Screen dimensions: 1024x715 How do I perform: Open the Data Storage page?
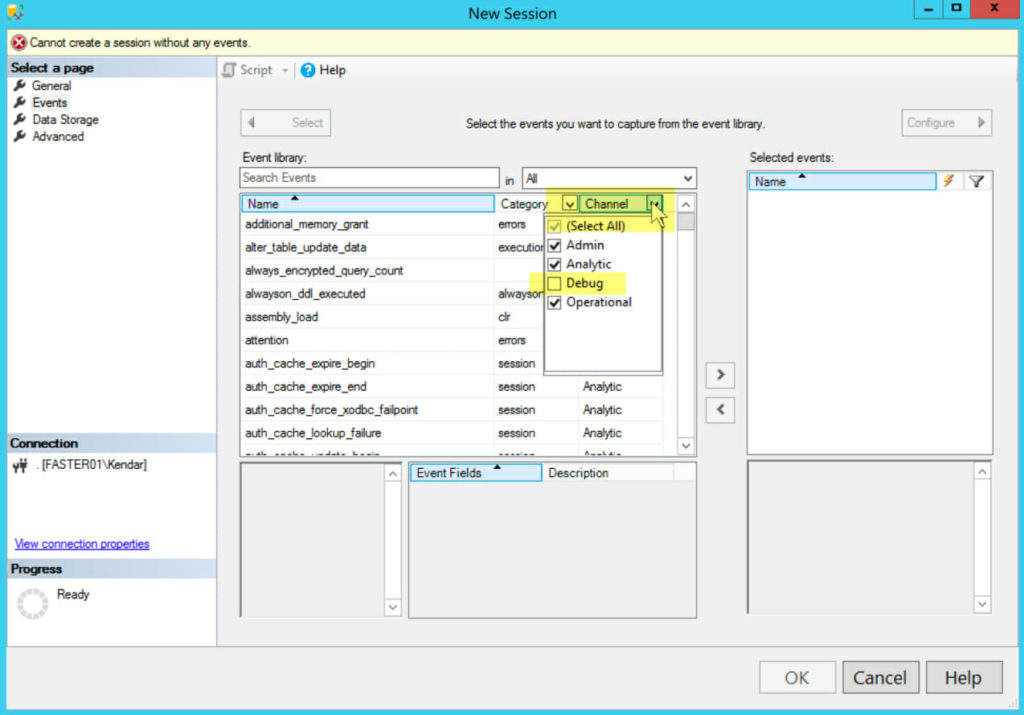click(x=65, y=119)
